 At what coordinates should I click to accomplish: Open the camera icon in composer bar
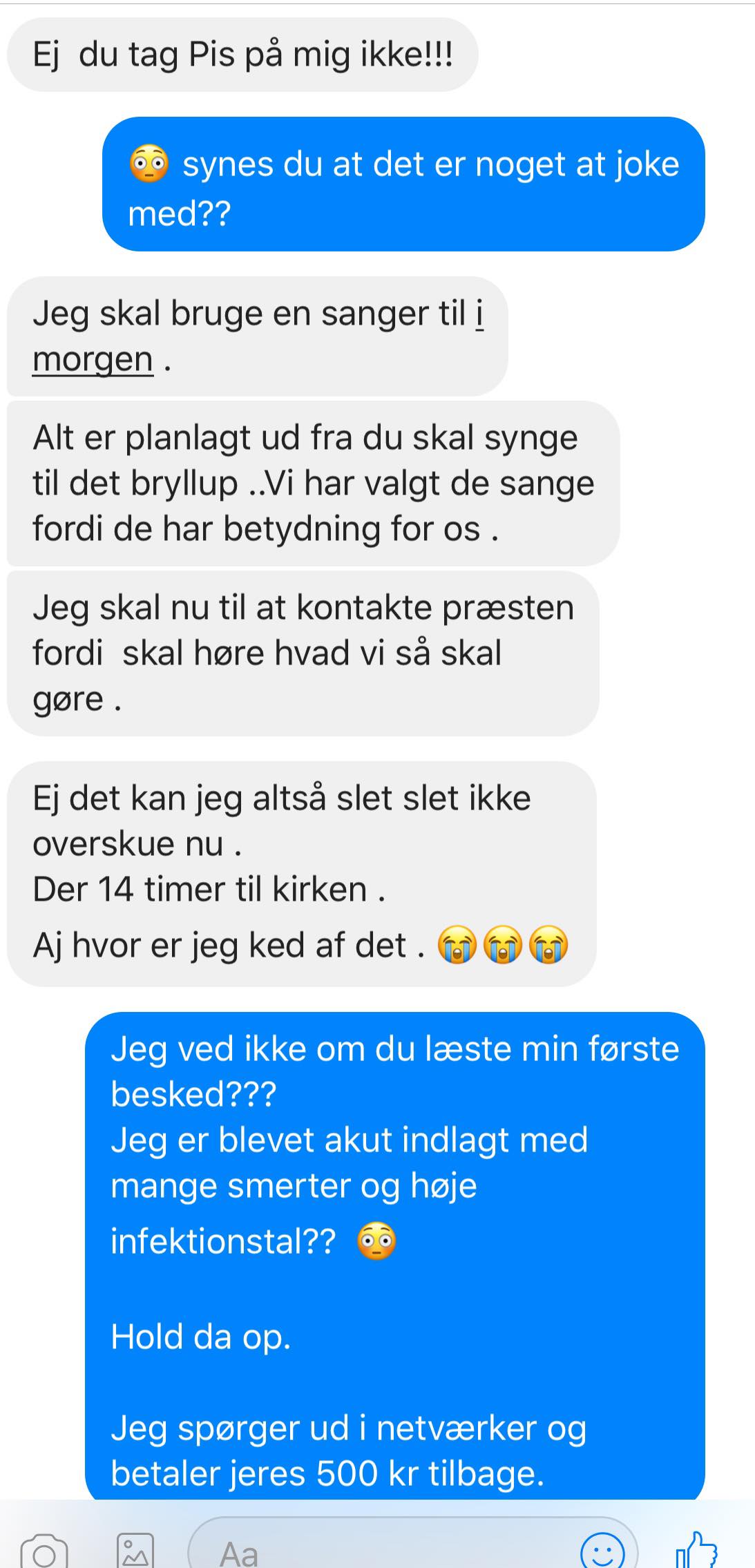point(44,1551)
